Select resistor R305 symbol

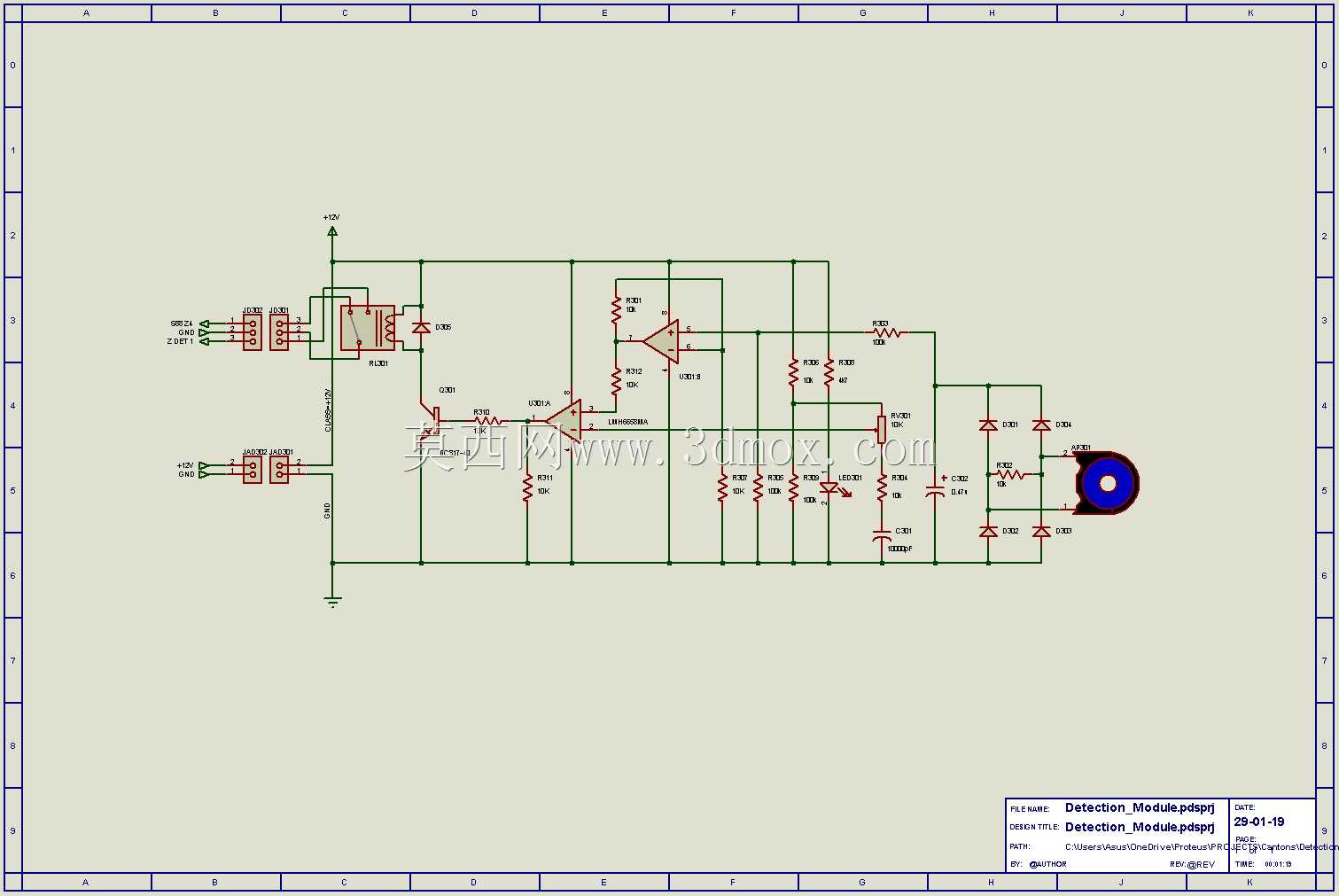pos(758,487)
